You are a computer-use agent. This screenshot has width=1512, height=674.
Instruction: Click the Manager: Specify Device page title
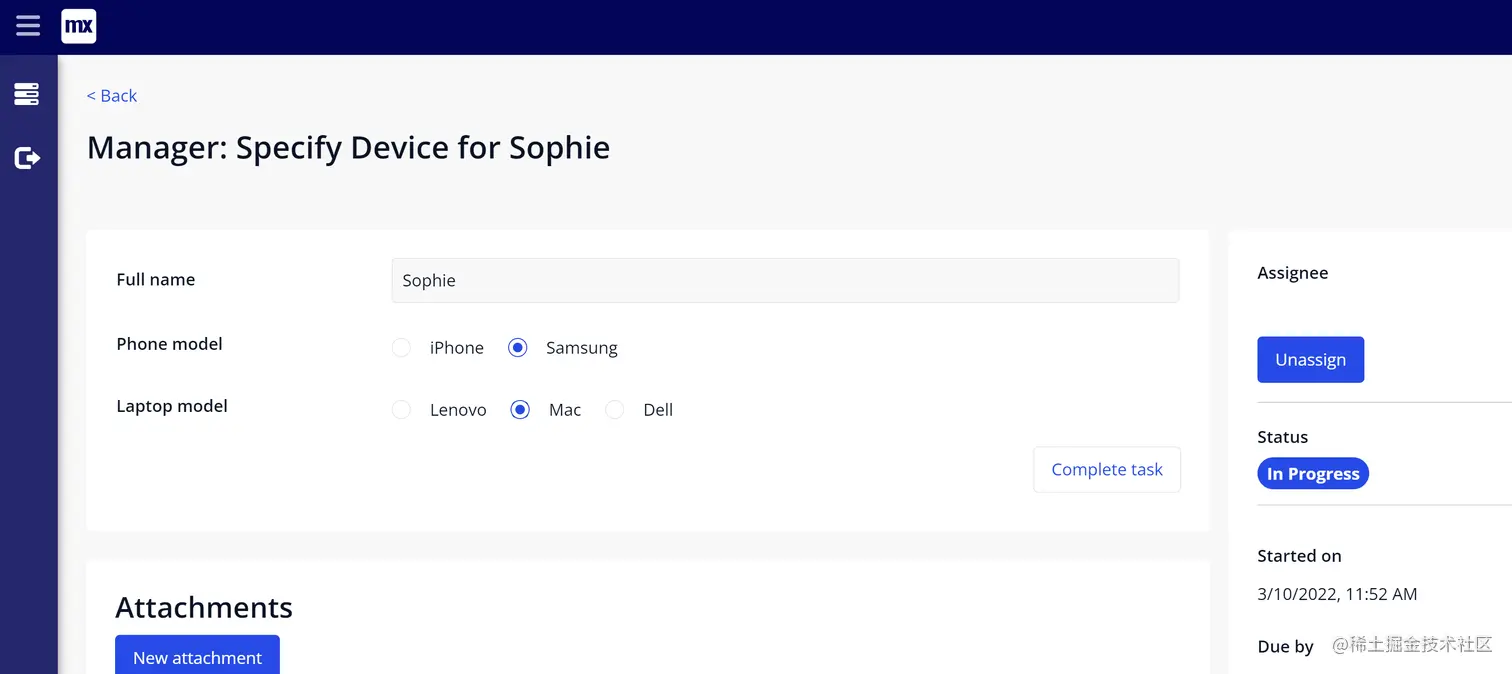pos(348,148)
